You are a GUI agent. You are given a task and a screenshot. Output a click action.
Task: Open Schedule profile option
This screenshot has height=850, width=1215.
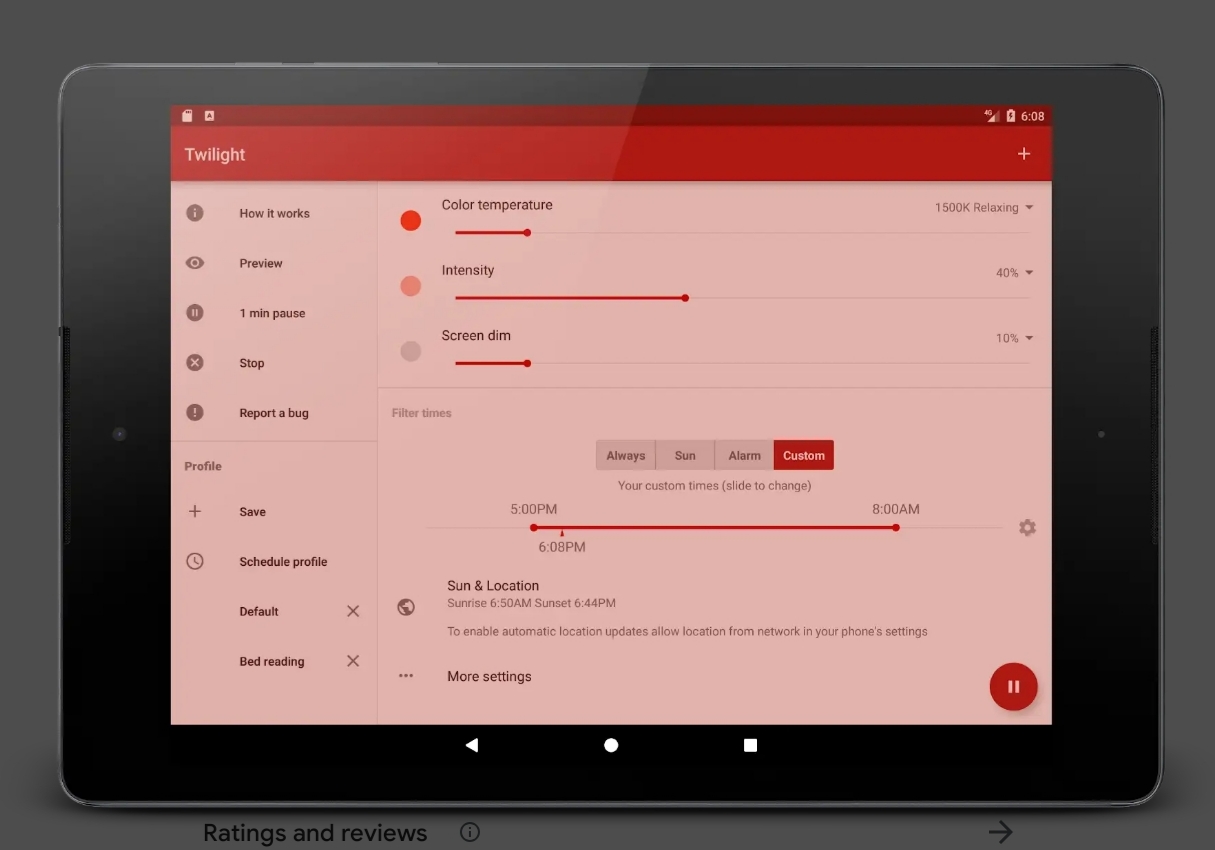pos(274,561)
